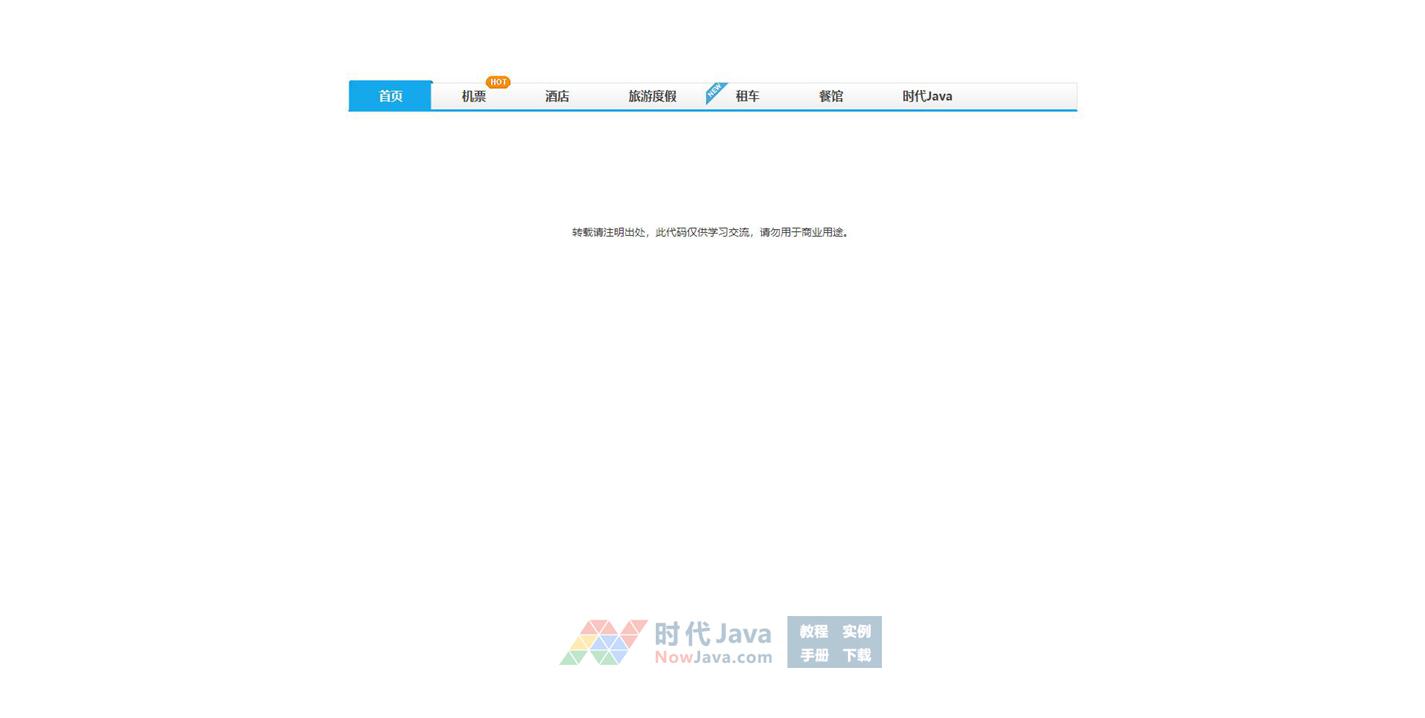
Task: Open the 时代Java navigation tab
Action: (927, 96)
